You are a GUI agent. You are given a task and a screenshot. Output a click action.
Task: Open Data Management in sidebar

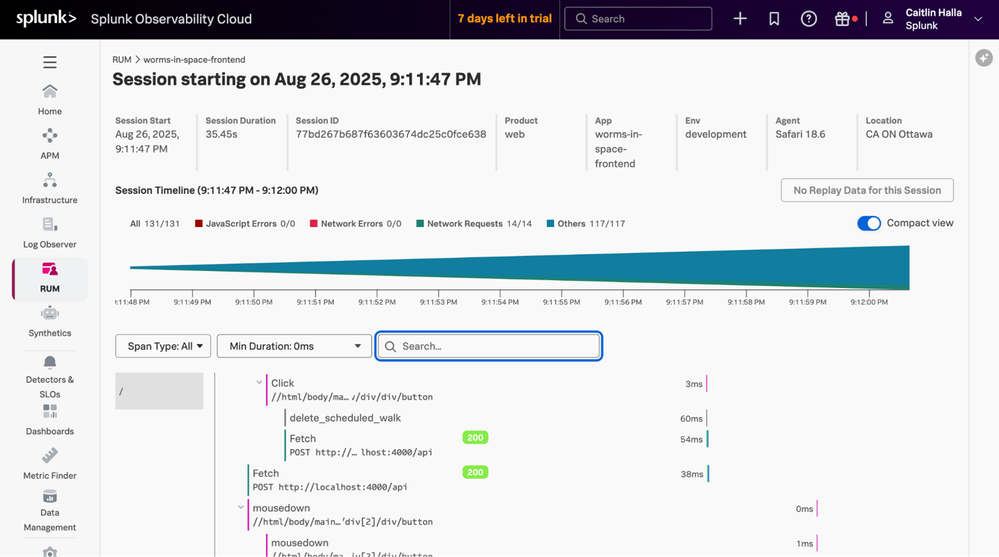[x=50, y=511]
